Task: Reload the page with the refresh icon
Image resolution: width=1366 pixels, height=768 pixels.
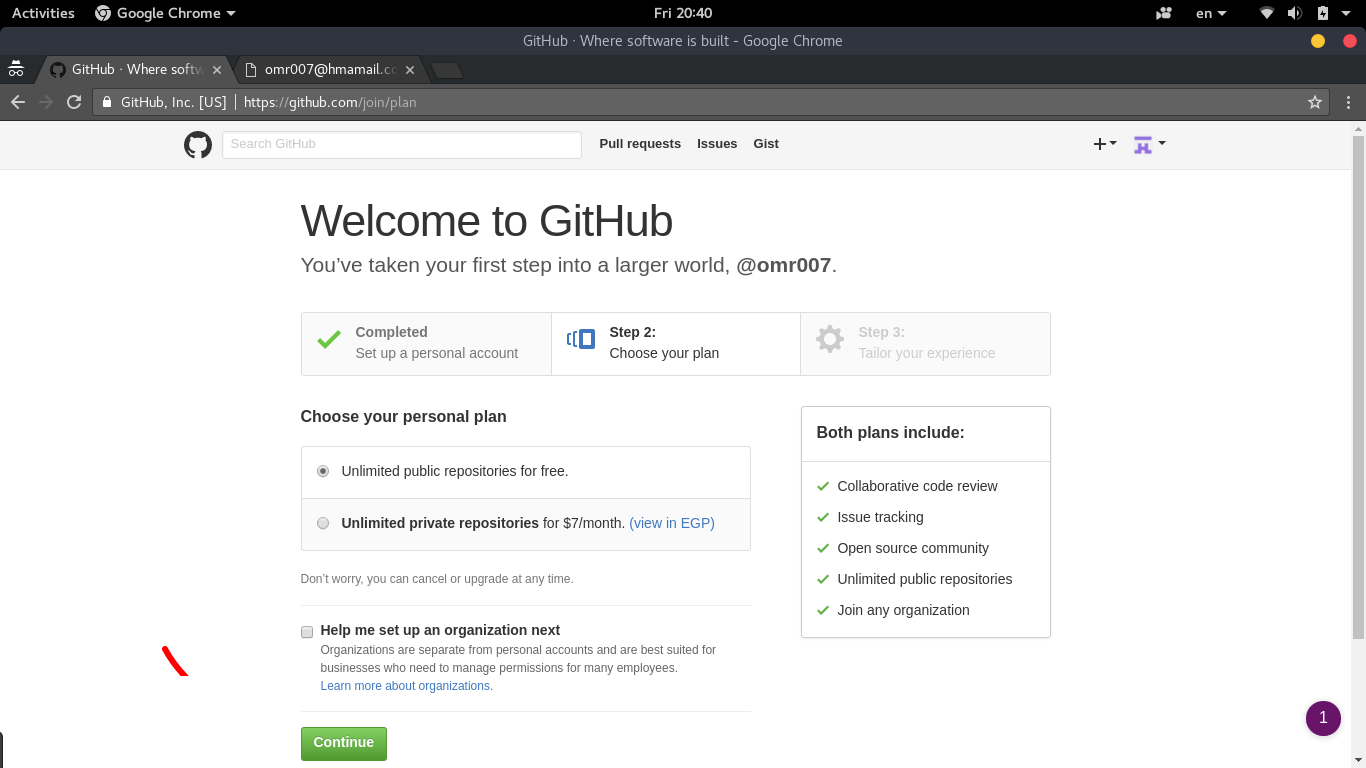Action: pyautogui.click(x=73, y=102)
